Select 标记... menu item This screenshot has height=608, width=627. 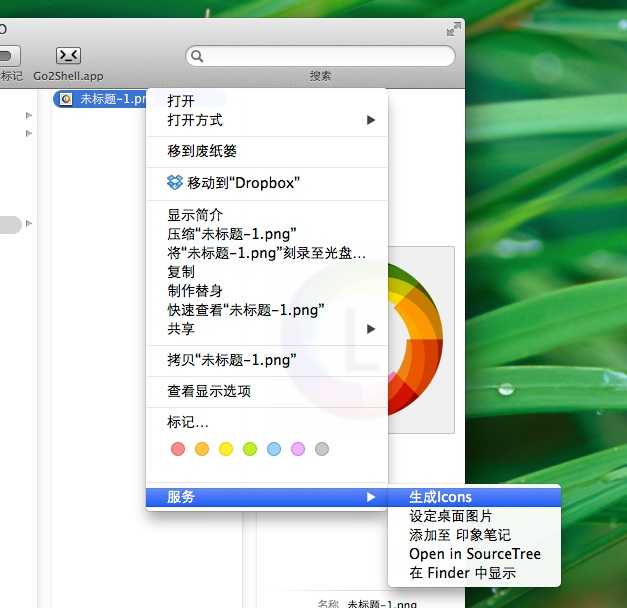(x=267, y=422)
